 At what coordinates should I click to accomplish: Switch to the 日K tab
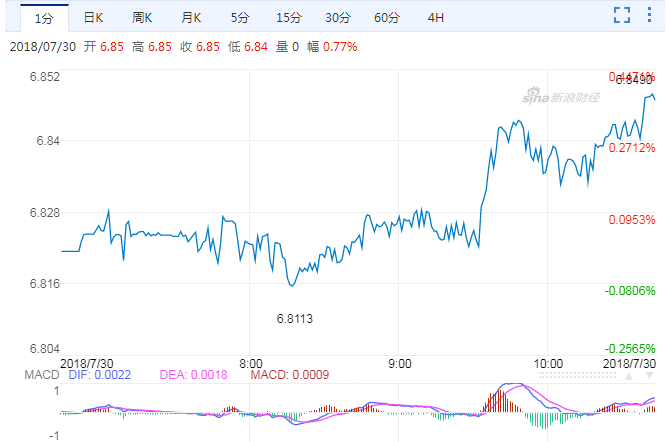pyautogui.click(x=93, y=17)
